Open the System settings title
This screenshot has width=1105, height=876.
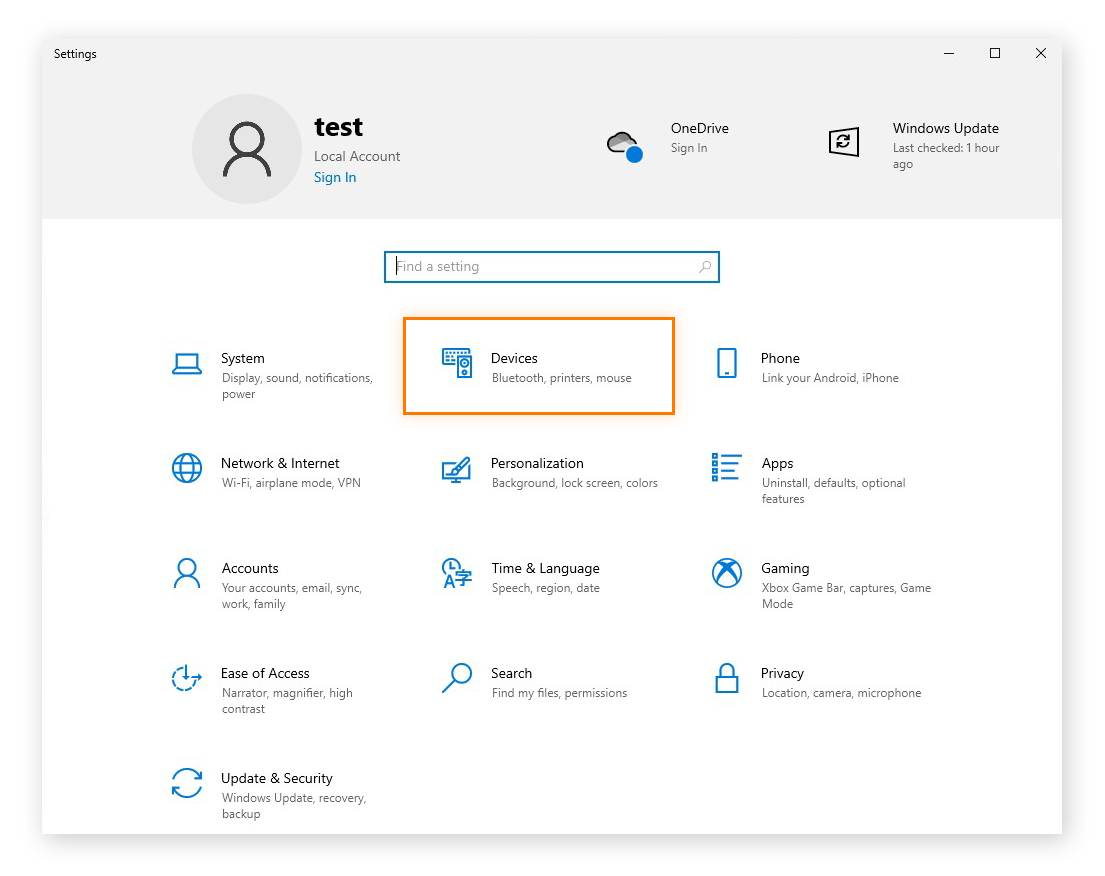pos(242,358)
